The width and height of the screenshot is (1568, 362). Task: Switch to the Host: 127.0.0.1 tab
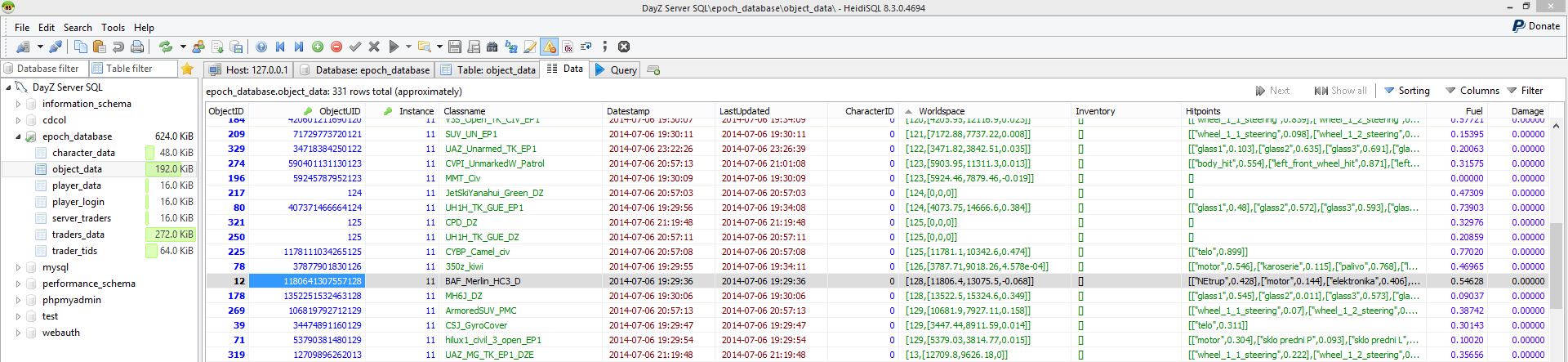tap(248, 70)
